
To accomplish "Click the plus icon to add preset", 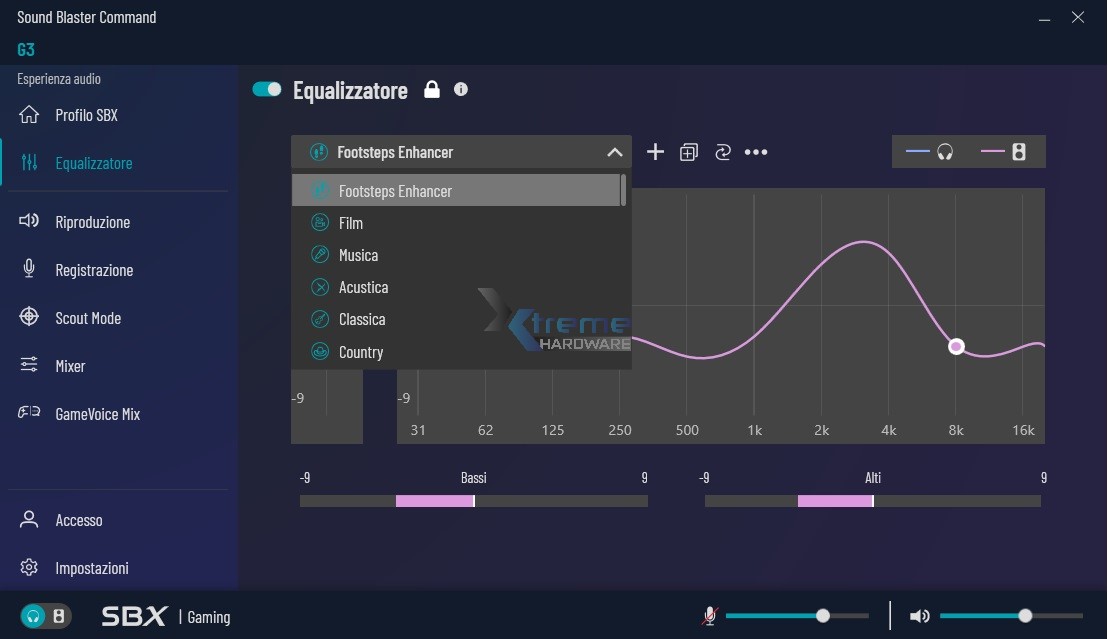I will pos(655,152).
